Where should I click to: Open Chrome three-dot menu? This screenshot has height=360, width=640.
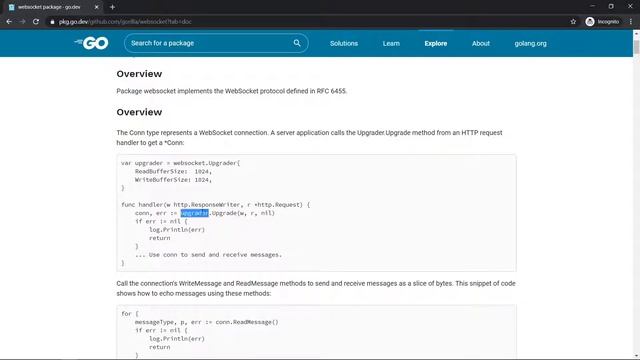click(x=631, y=22)
